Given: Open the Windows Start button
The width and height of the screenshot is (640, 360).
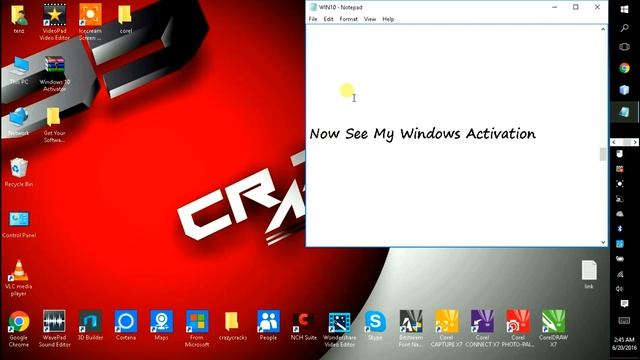Looking at the screenshot, I should coord(624,9).
